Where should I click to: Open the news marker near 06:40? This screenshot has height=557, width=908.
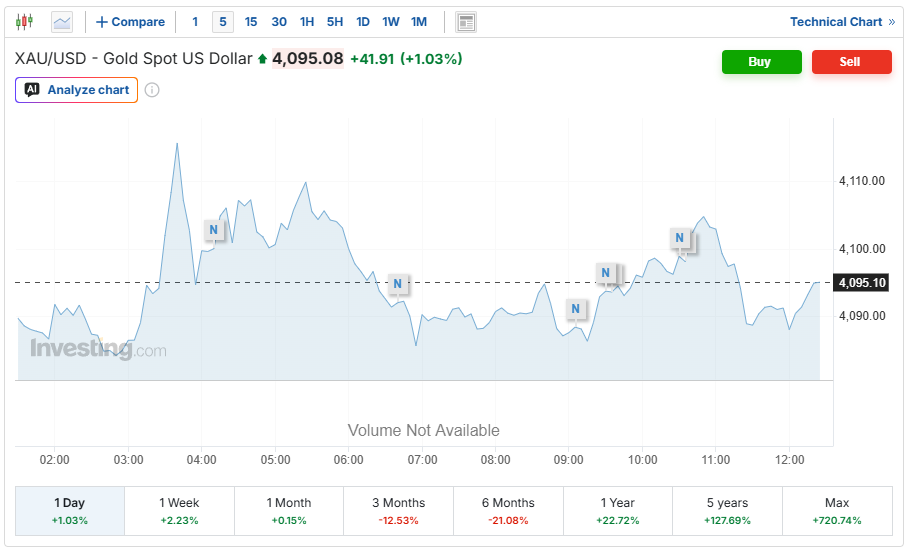click(x=397, y=283)
